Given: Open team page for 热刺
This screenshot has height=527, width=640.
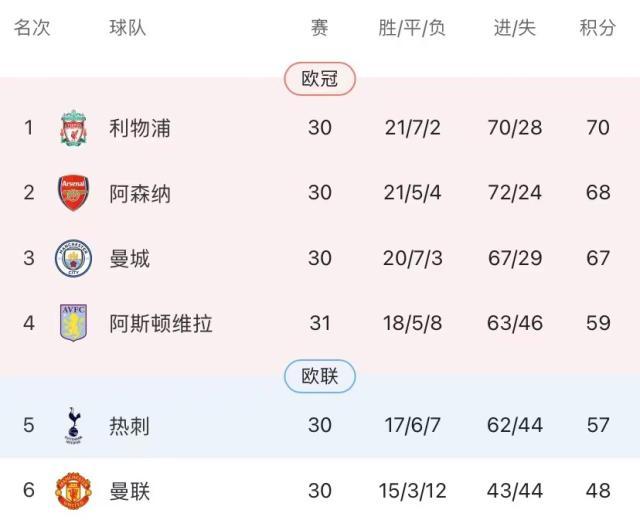Looking at the screenshot, I should coord(130,425).
